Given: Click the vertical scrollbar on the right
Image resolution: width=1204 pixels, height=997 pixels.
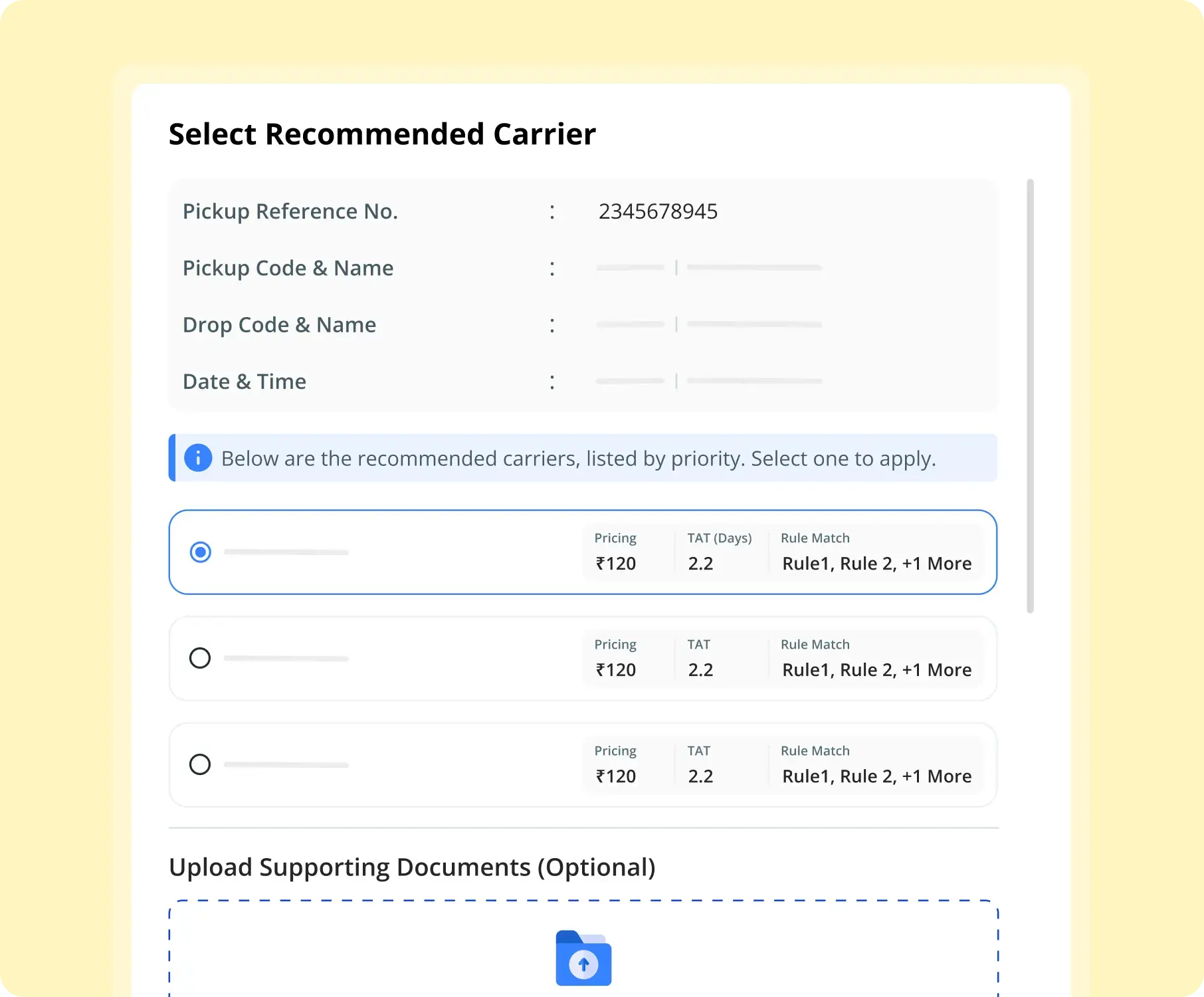Looking at the screenshot, I should point(1030,396).
